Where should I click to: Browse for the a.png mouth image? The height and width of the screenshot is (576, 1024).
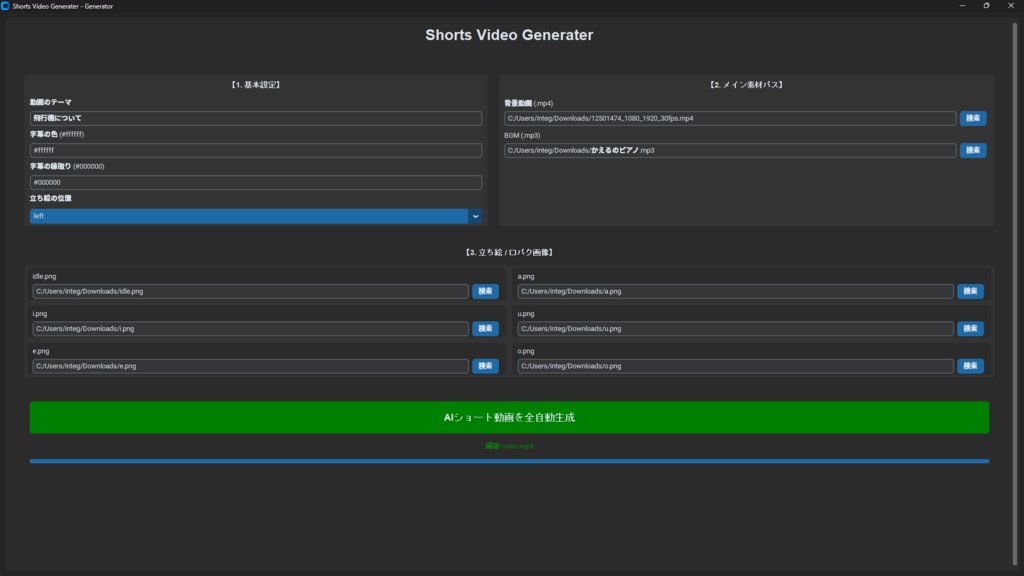(x=969, y=291)
